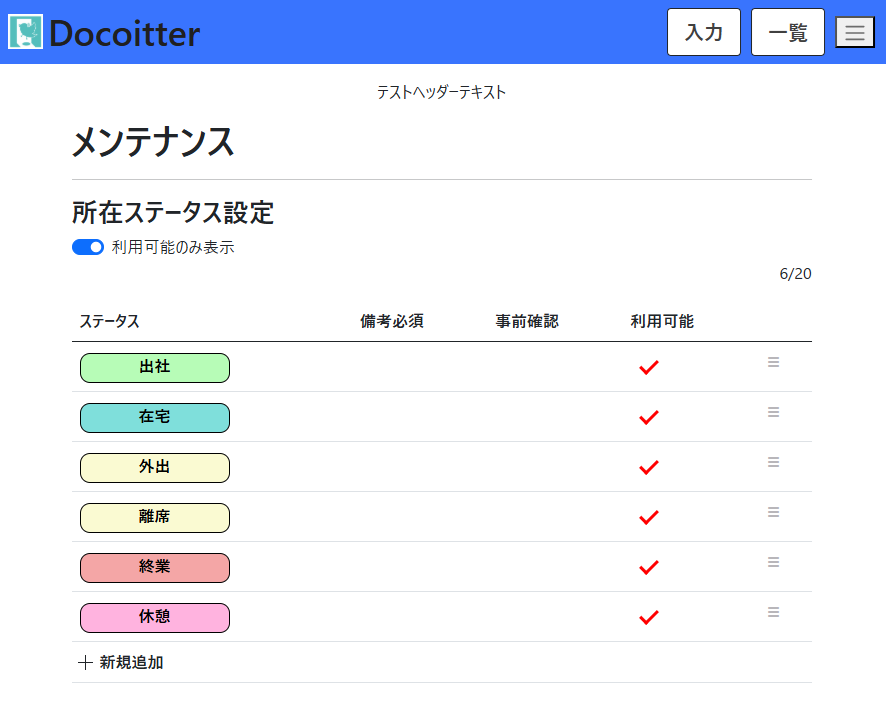
Task: Click the drag handle for 休憩 row
Action: 773,612
